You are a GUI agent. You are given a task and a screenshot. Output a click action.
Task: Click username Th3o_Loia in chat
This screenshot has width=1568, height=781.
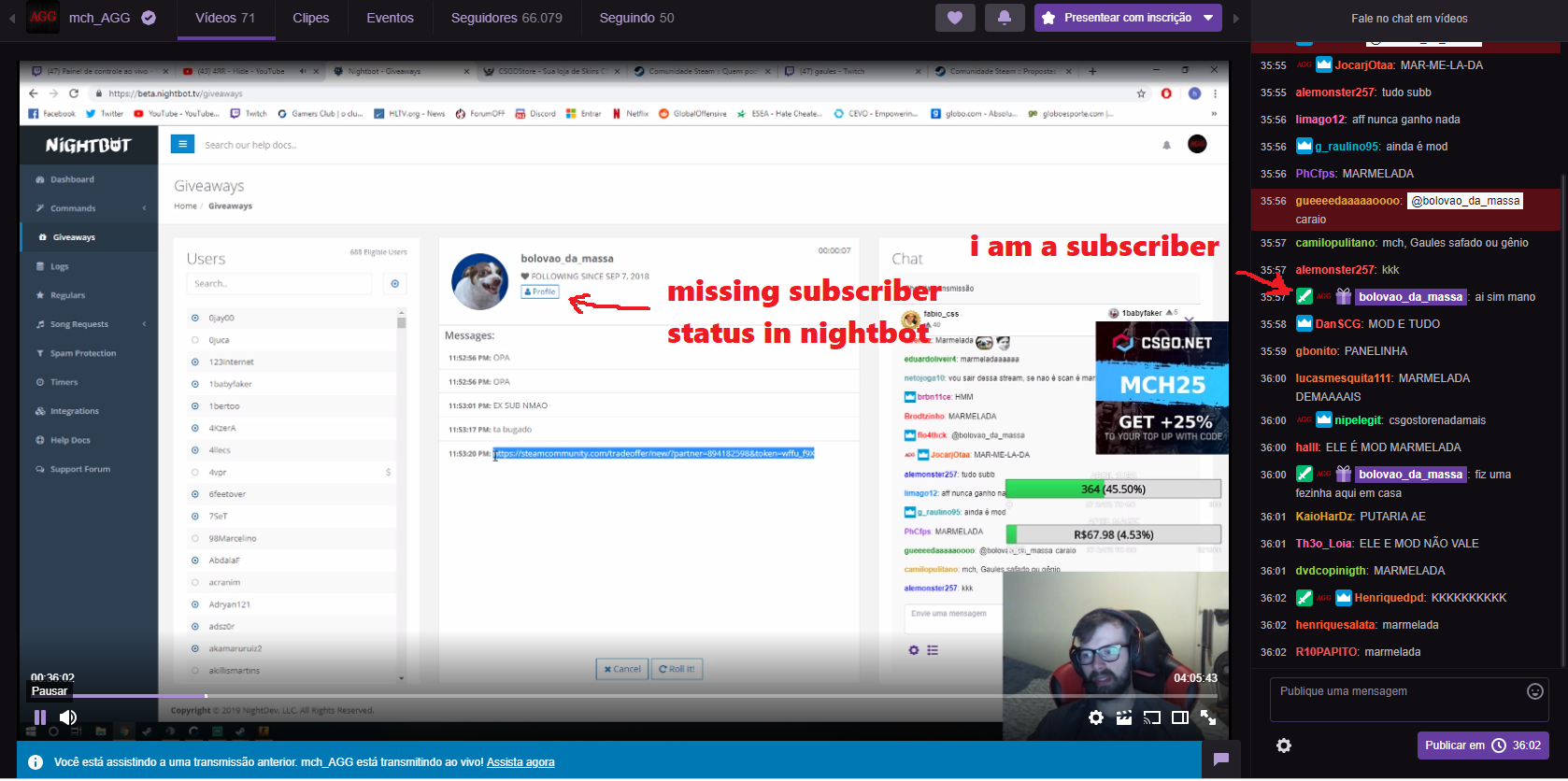pos(1324,544)
